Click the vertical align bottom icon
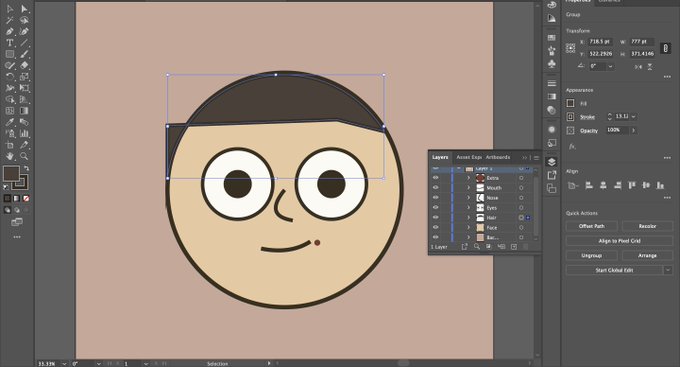 (x=660, y=185)
